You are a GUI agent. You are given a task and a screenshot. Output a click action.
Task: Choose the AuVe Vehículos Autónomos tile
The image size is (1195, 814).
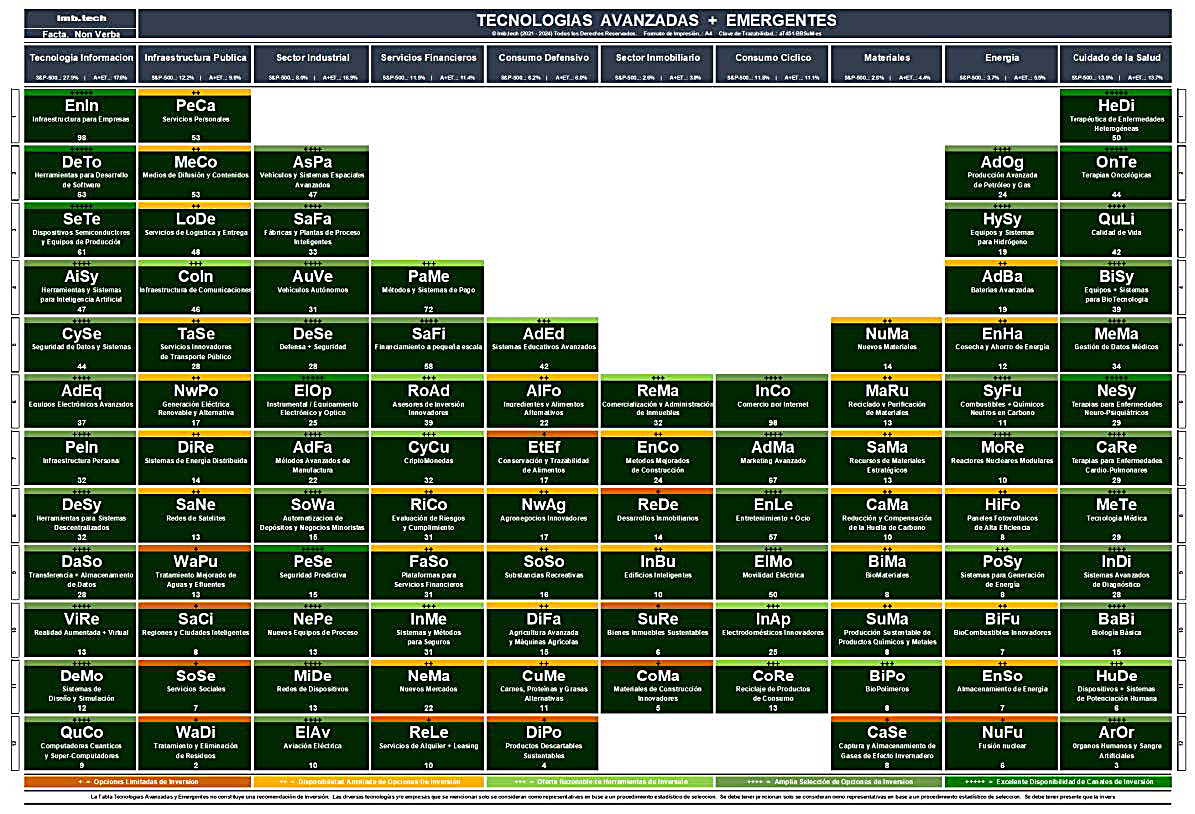[312, 287]
